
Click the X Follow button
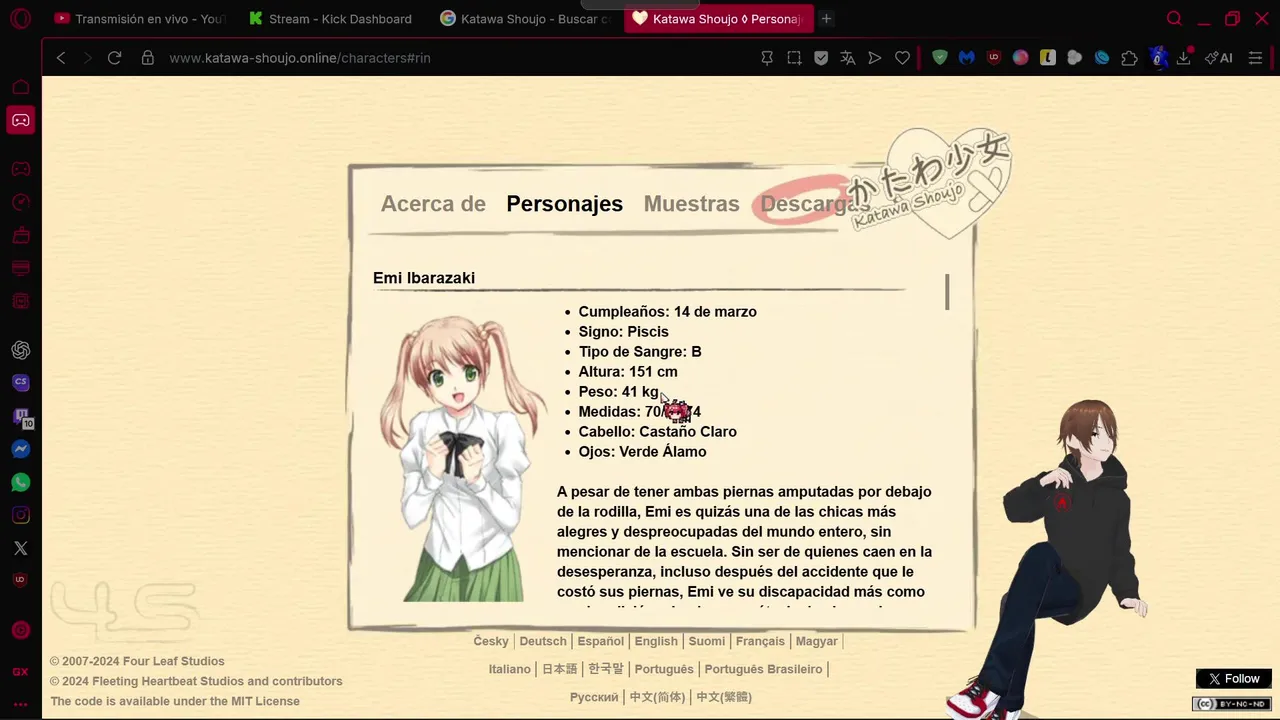(1234, 679)
